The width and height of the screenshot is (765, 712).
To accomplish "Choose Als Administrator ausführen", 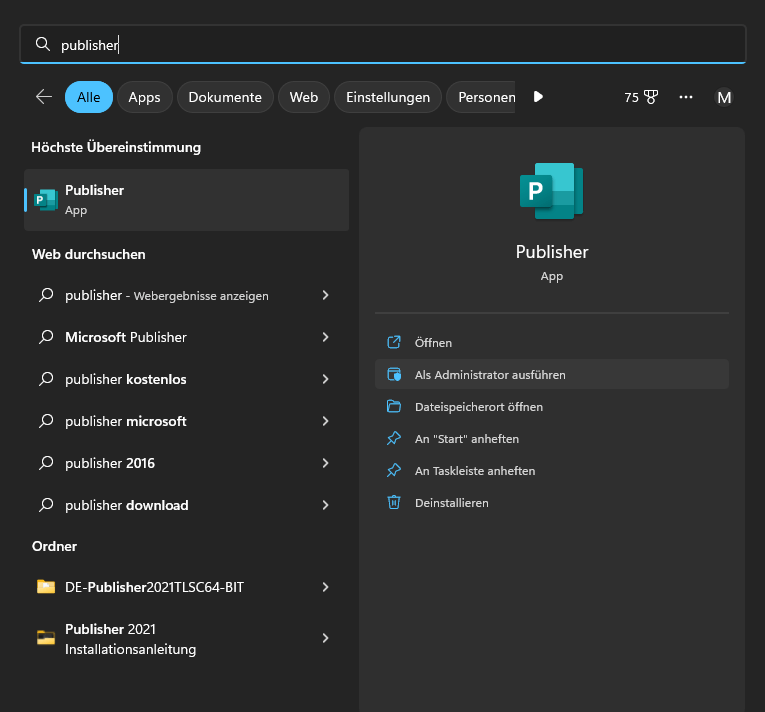I will point(490,375).
